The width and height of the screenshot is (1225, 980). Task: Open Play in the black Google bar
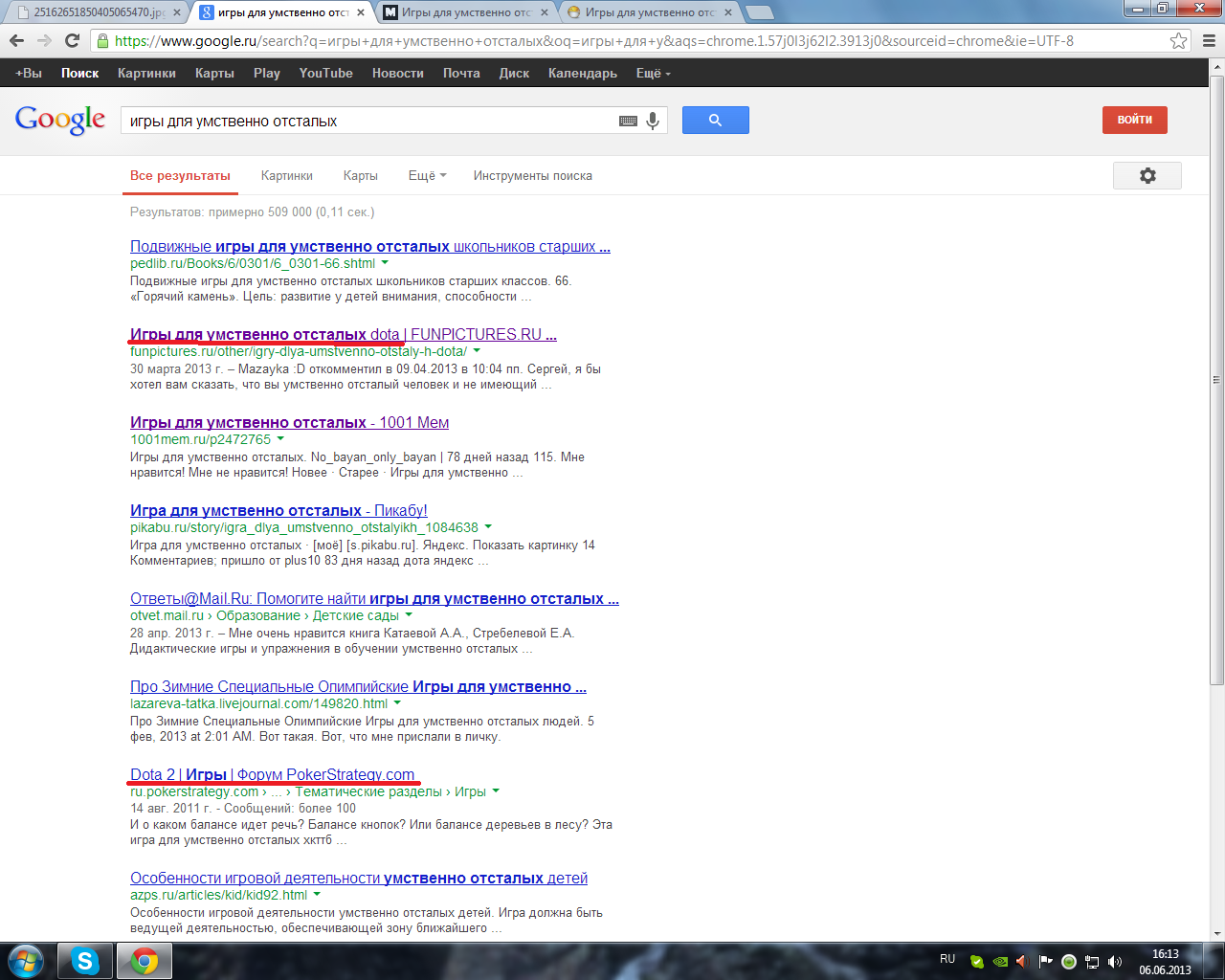coord(267,73)
